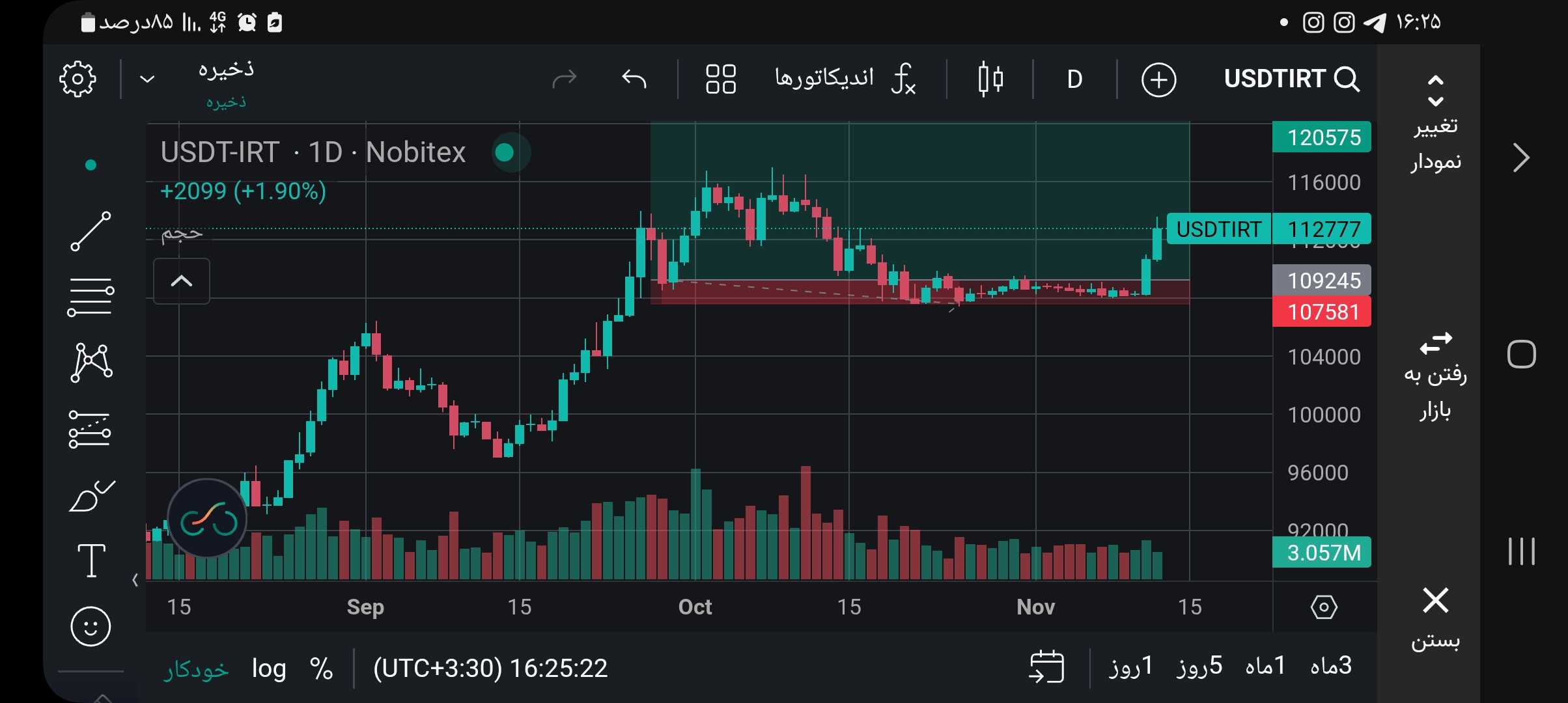This screenshot has height=703, width=1568.
Task: Open the Fibonacci retracement tool
Action: tap(91, 297)
